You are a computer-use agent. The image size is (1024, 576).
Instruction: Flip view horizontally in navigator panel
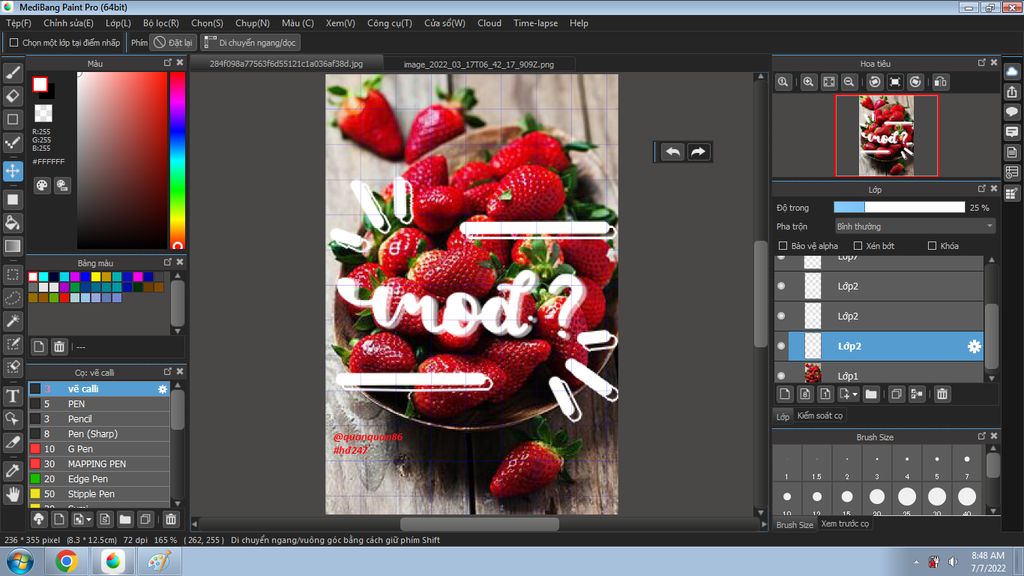[x=940, y=82]
